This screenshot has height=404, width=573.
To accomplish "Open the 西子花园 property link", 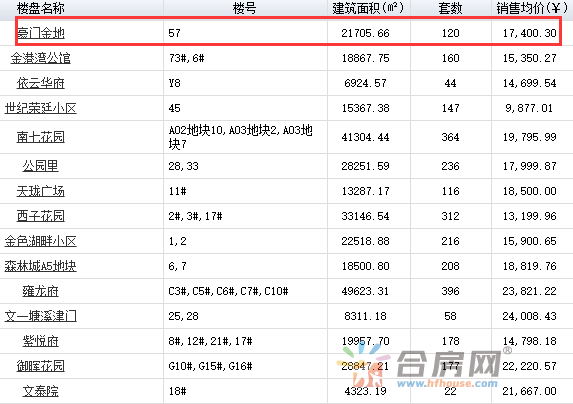I will 41,216.
